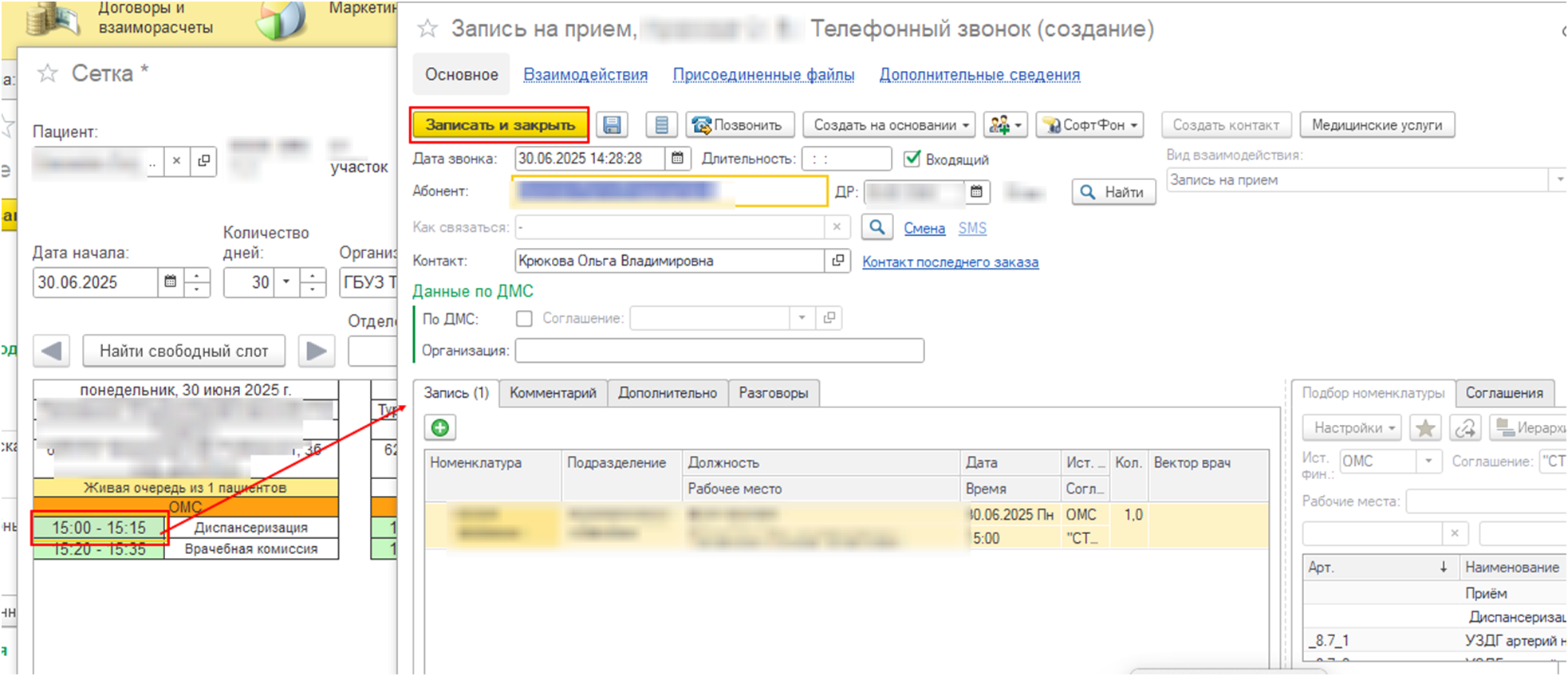Screen dimensions: 1568x676
Task: Click the magnifier icon beside Смена link
Action: (x=877, y=227)
